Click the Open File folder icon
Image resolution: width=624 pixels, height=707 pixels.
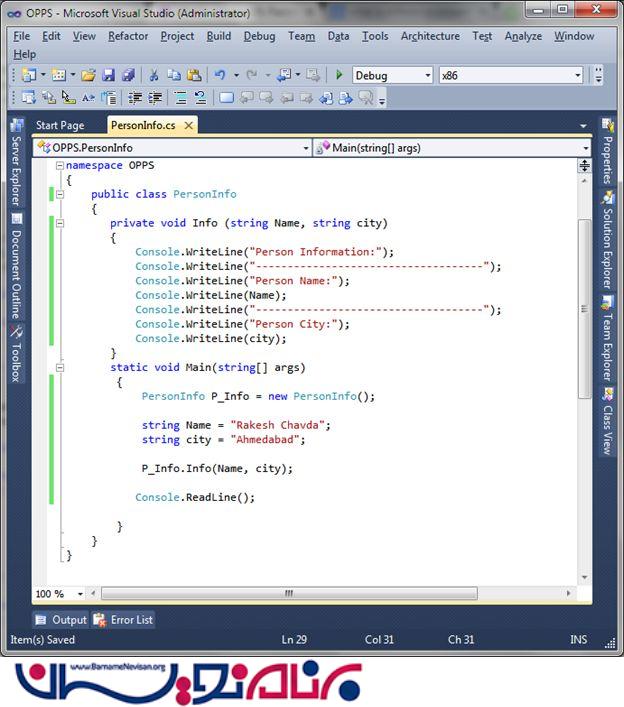(88, 76)
